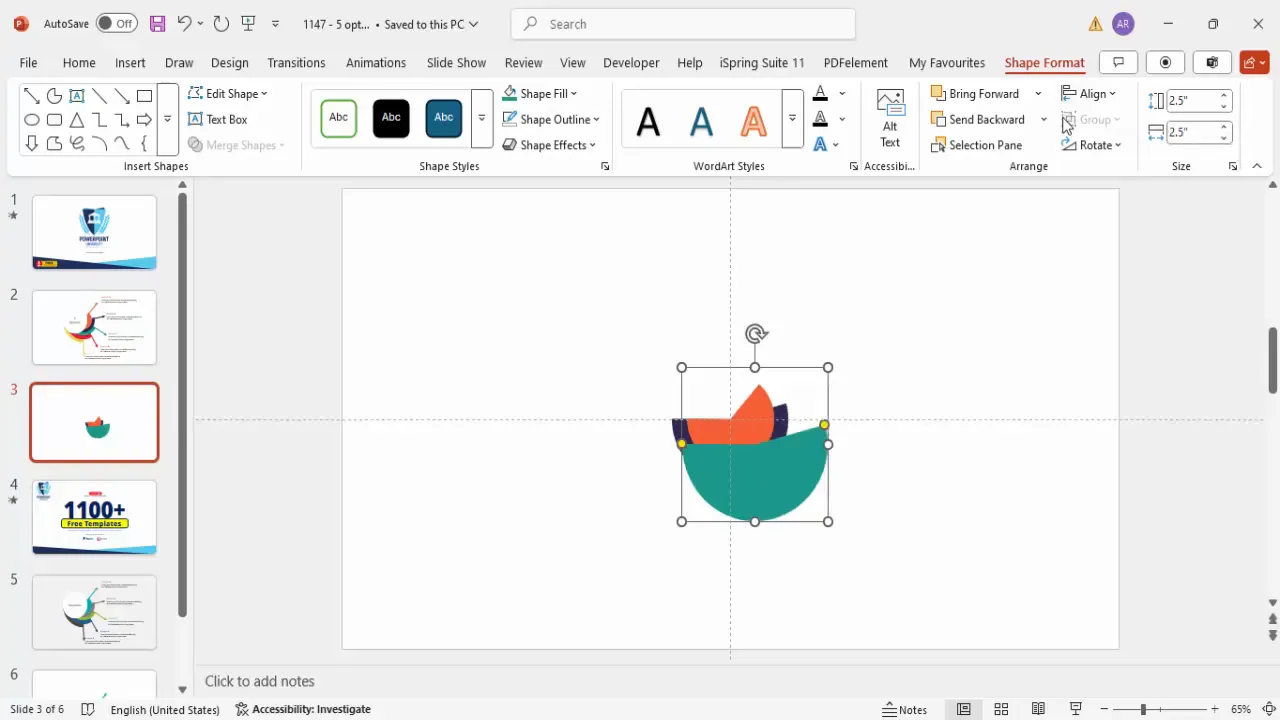Click Start From Beginning presentation icon
1280x720 pixels.
pos(249,23)
